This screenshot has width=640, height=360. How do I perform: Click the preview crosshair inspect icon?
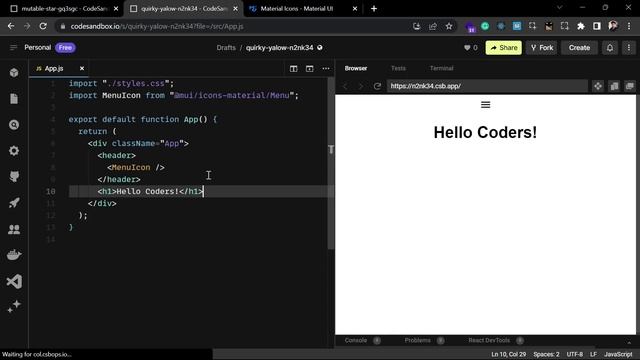coord(598,86)
